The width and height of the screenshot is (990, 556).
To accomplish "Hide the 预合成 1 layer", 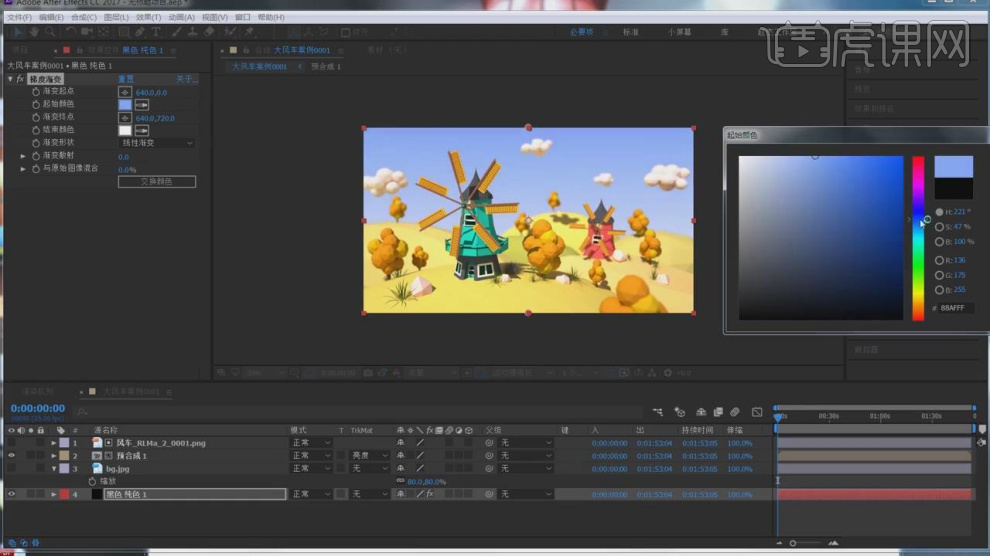I will [12, 455].
